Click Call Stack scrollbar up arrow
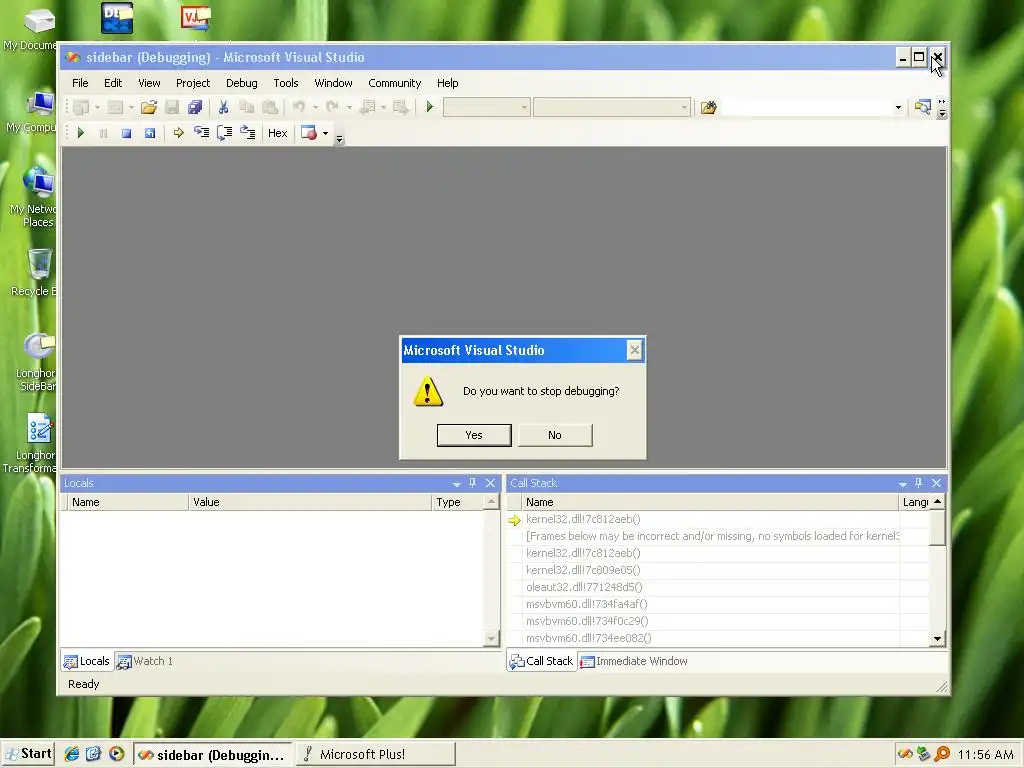The image size is (1024, 768). pyautogui.click(x=938, y=502)
